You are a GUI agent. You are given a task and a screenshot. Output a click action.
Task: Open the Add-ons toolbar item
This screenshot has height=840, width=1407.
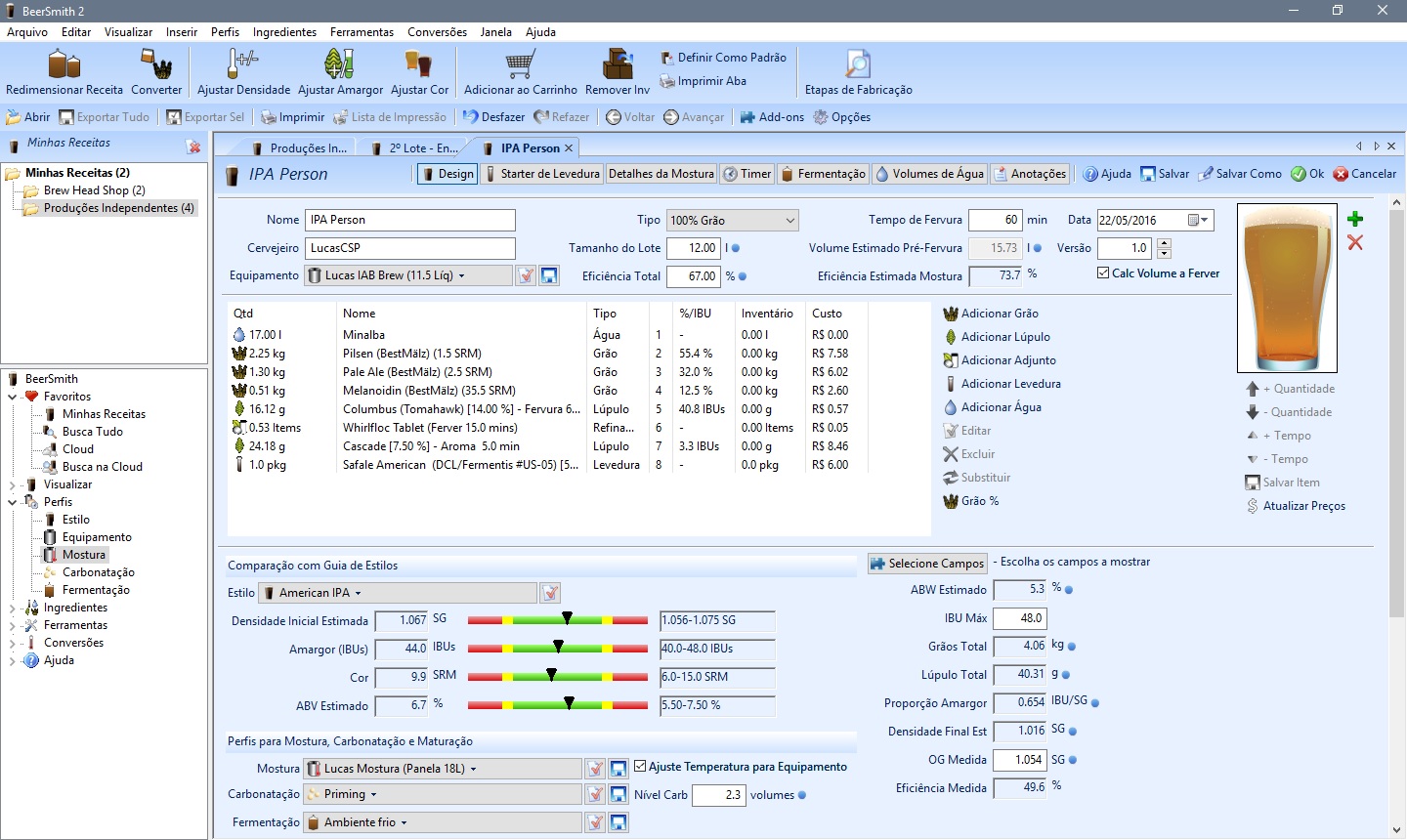[x=772, y=117]
